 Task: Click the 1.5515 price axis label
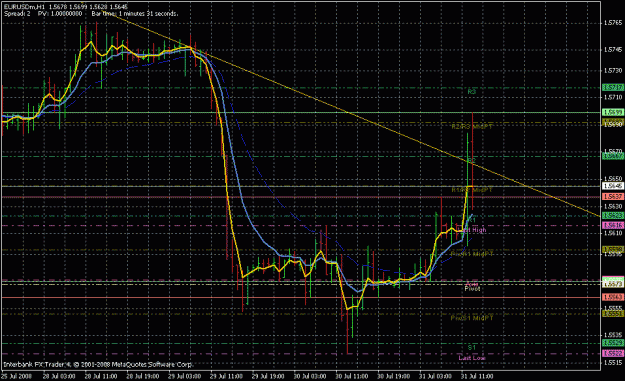click(613, 363)
